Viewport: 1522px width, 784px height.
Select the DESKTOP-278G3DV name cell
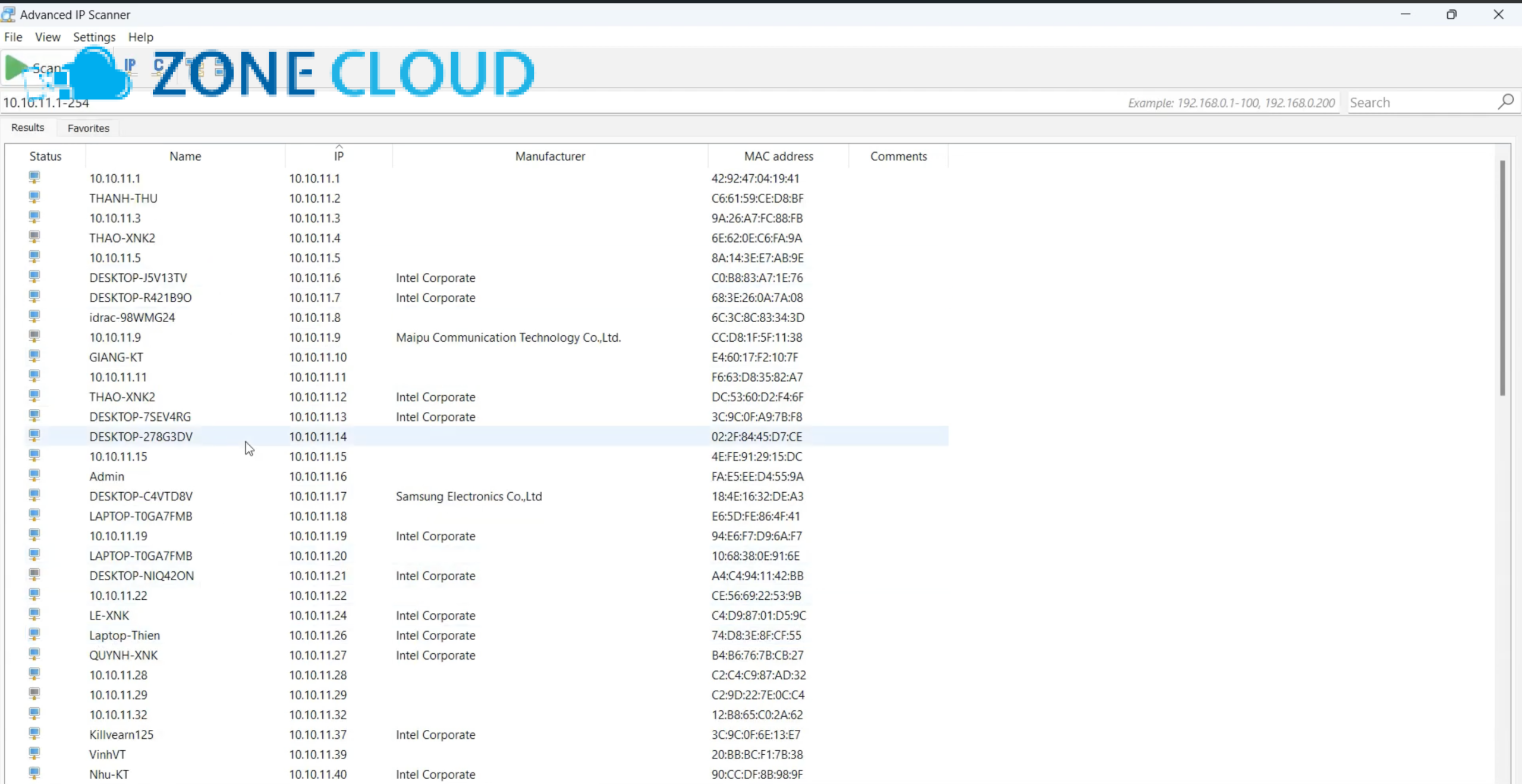point(141,437)
